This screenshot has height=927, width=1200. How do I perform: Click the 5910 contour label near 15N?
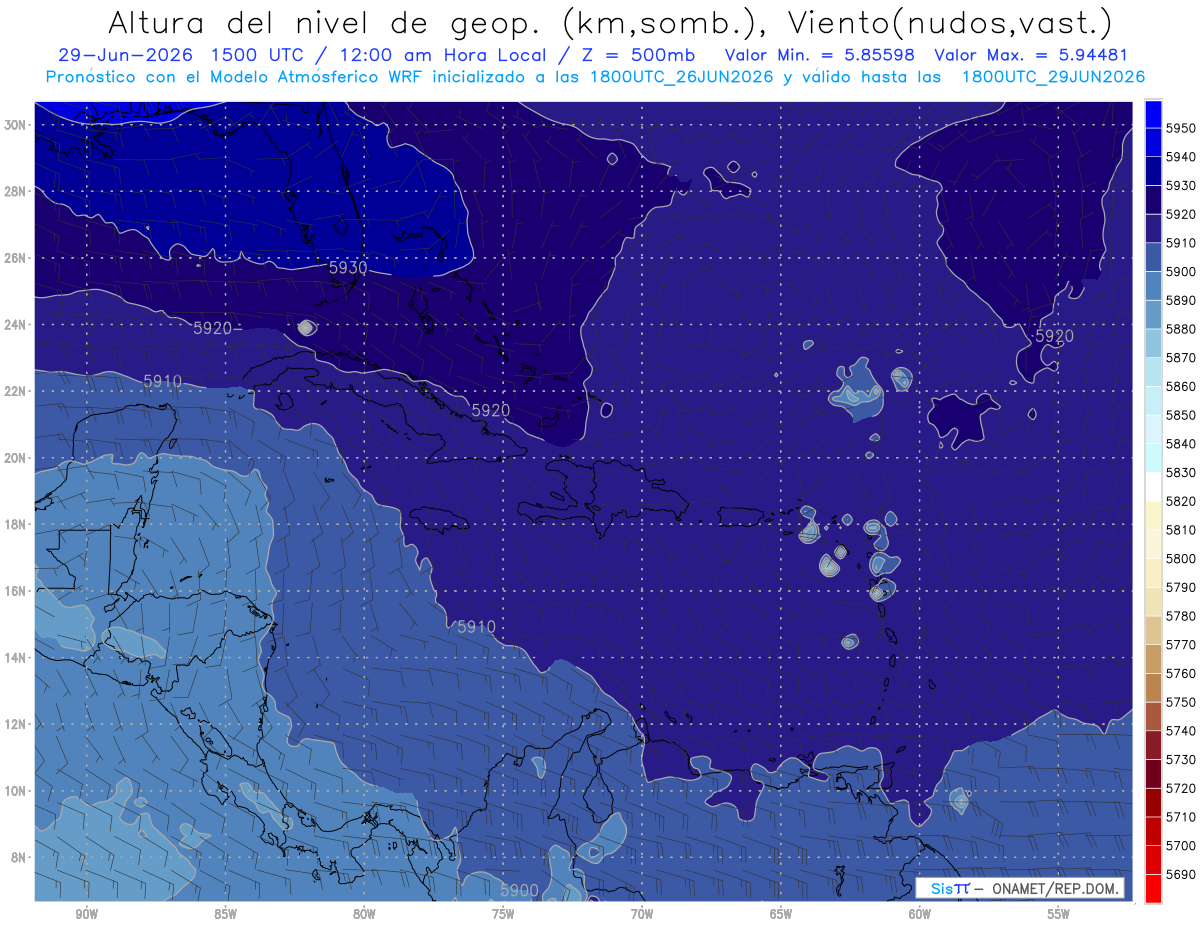[x=476, y=627]
